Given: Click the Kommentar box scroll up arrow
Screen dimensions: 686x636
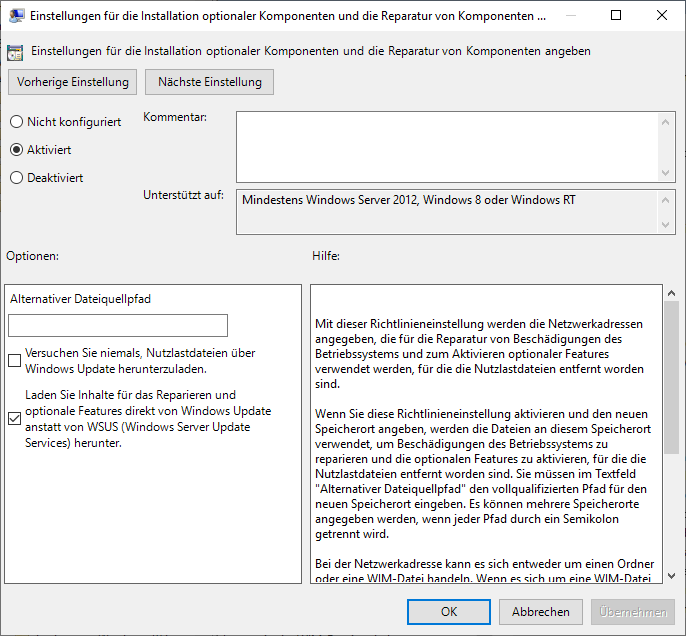Looking at the screenshot, I should pos(667,120).
